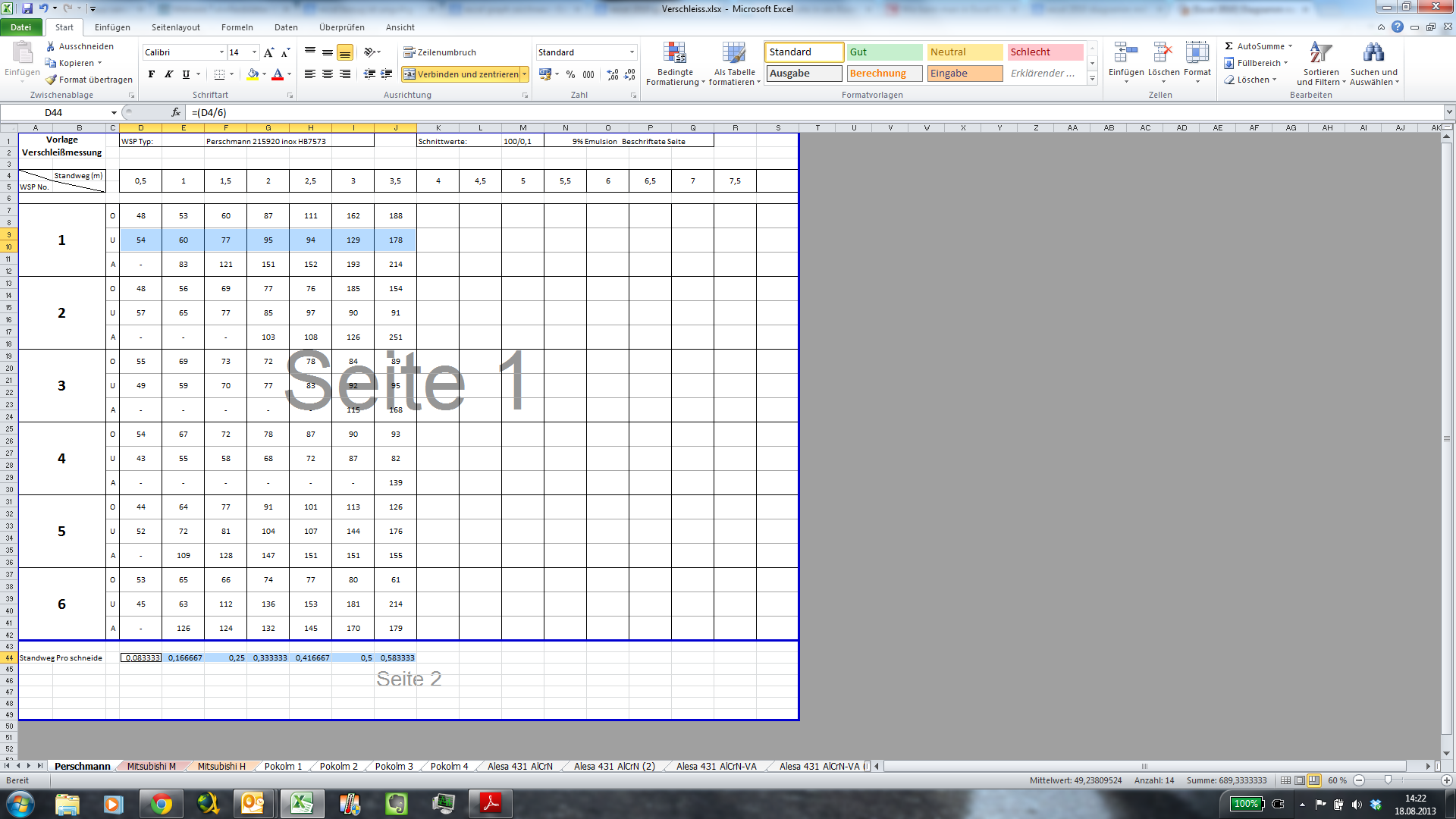Viewport: 1456px width, 819px height.
Task: Switch to the Mitsubishi M sheet tab
Action: (151, 766)
